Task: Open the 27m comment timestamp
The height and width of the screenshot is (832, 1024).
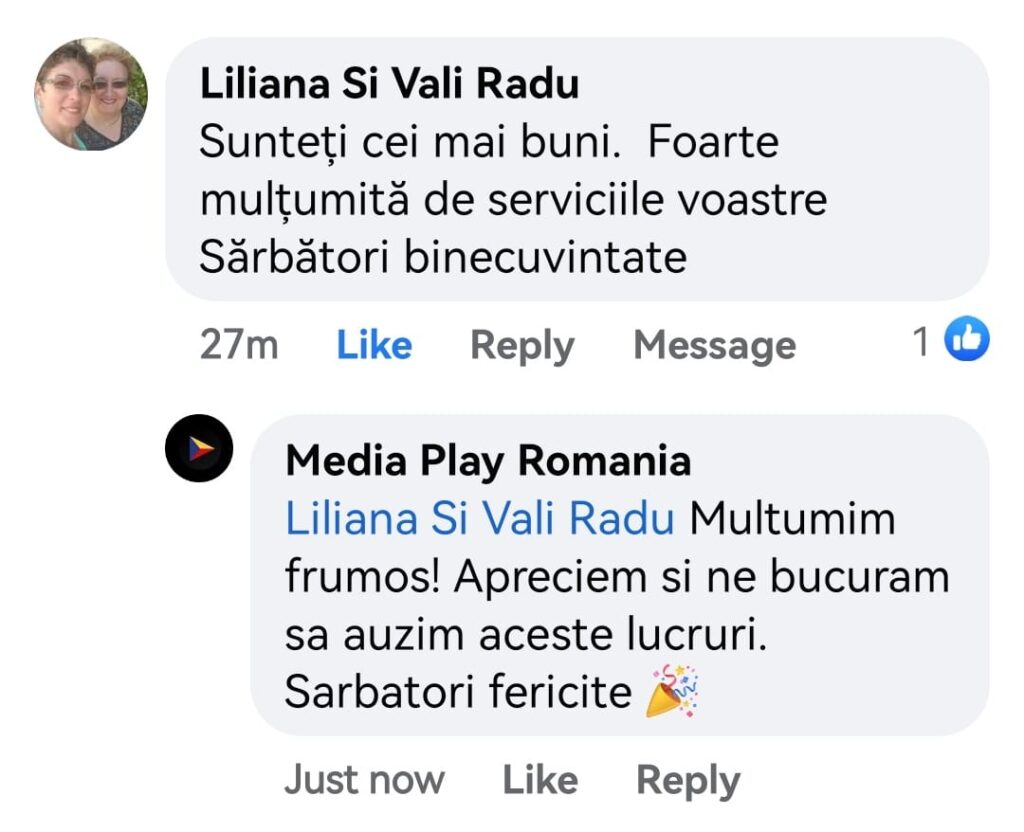Action: (239, 345)
